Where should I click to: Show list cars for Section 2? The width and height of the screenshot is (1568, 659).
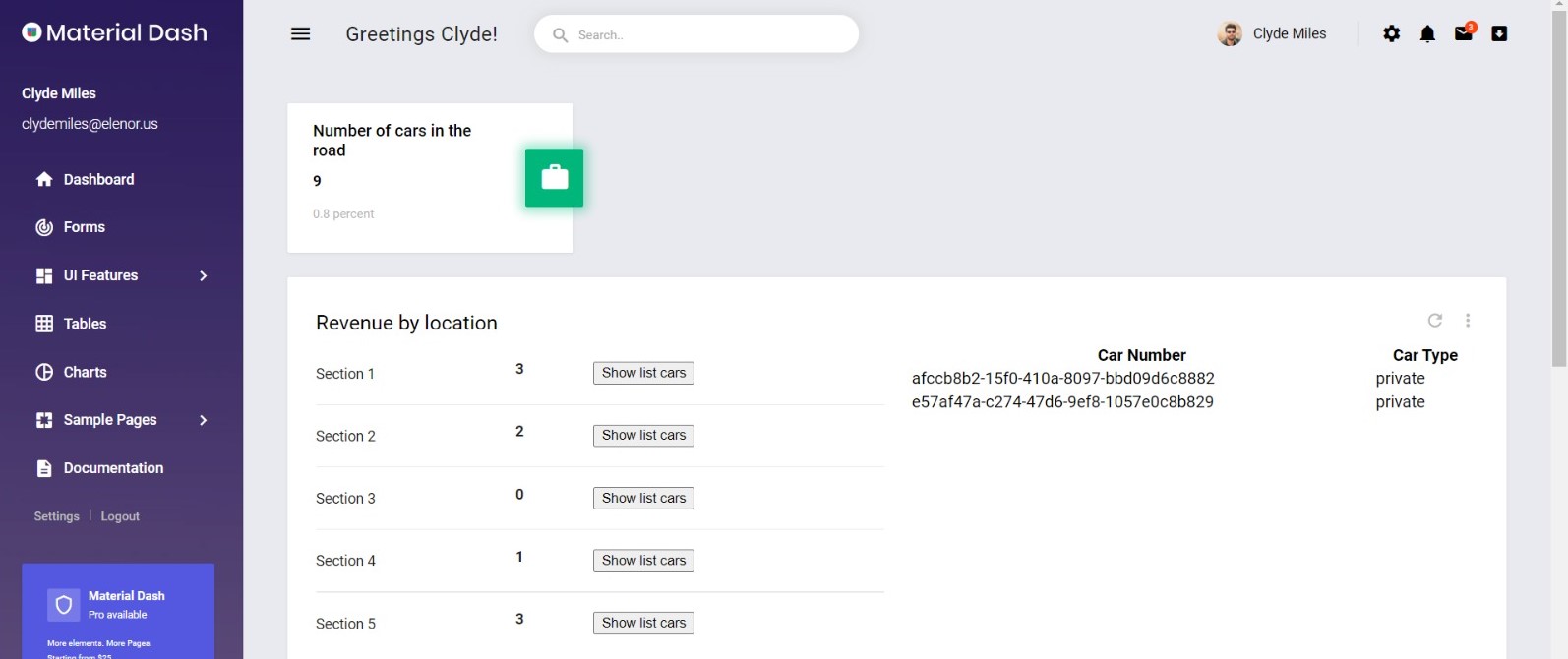point(643,435)
